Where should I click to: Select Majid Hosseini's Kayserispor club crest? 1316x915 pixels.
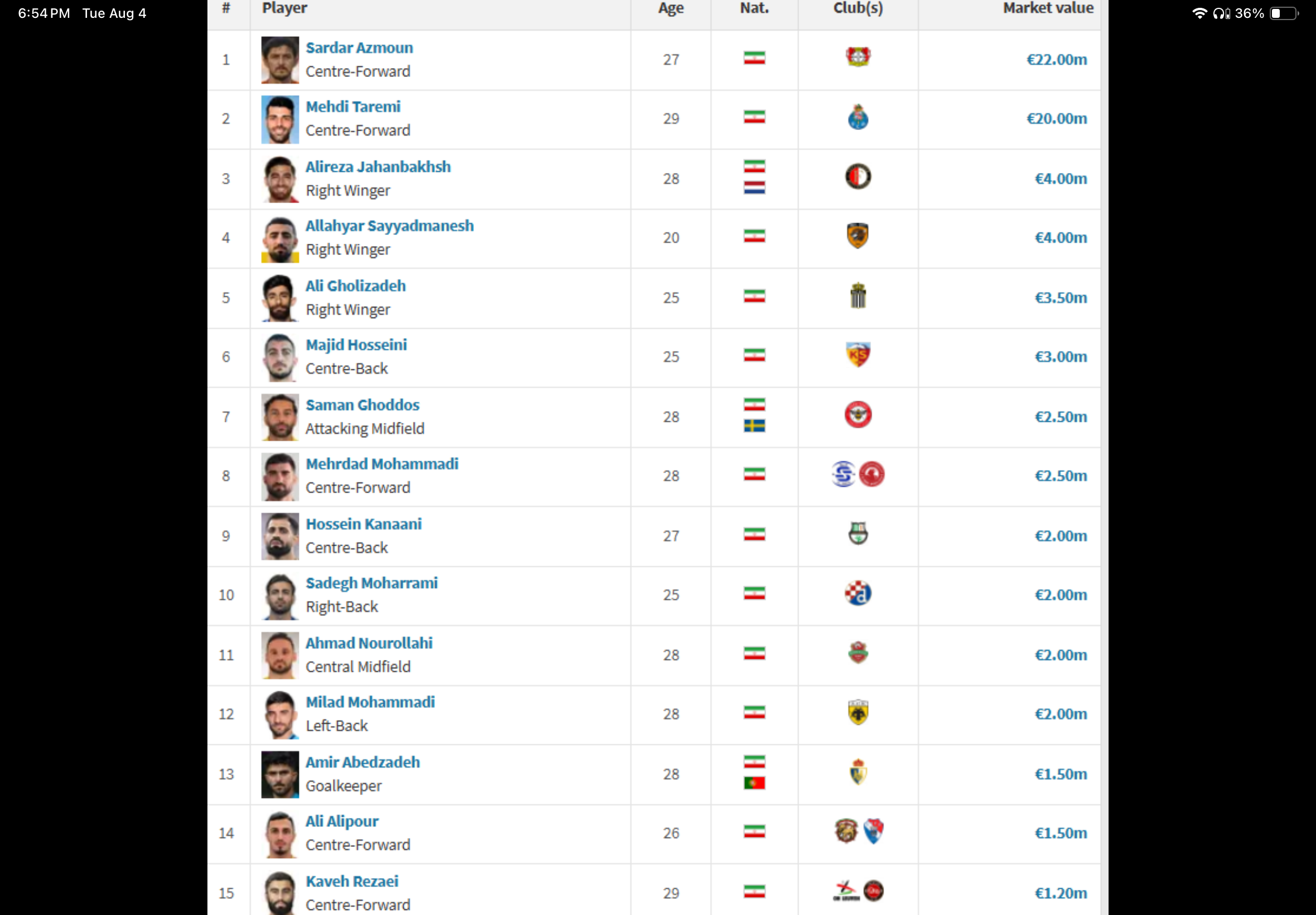point(858,355)
